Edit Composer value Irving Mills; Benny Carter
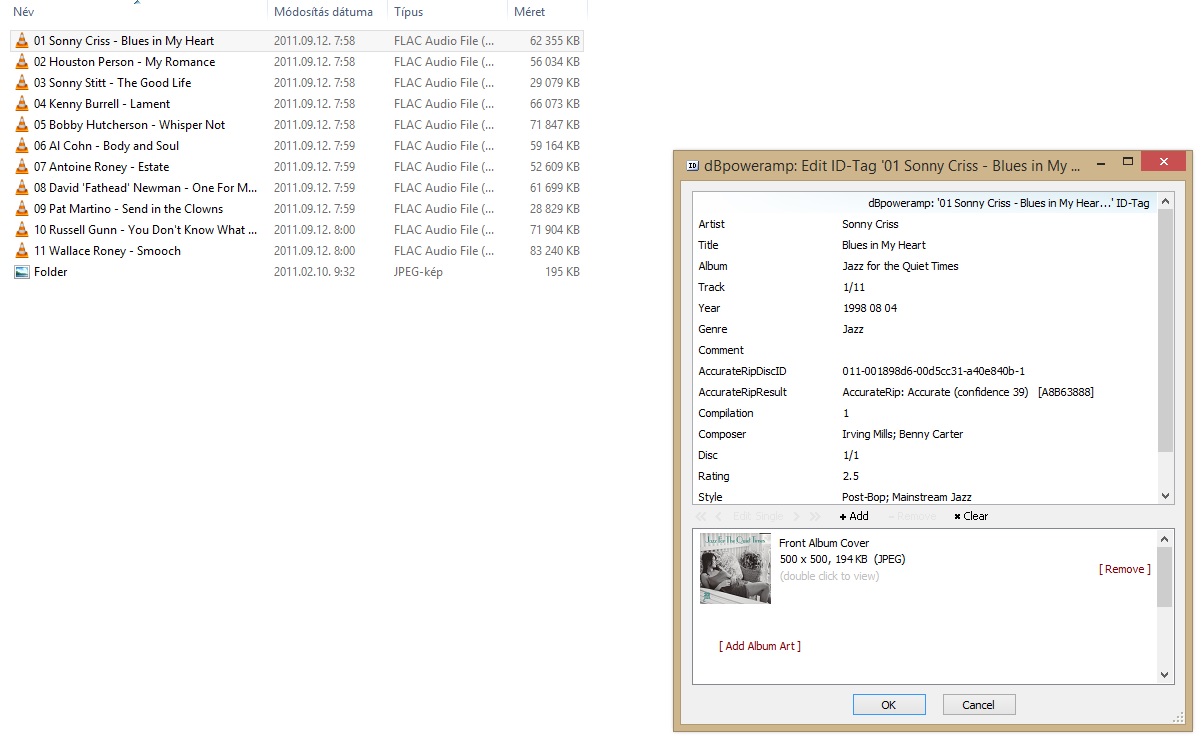The width and height of the screenshot is (1201, 742). click(x=903, y=434)
